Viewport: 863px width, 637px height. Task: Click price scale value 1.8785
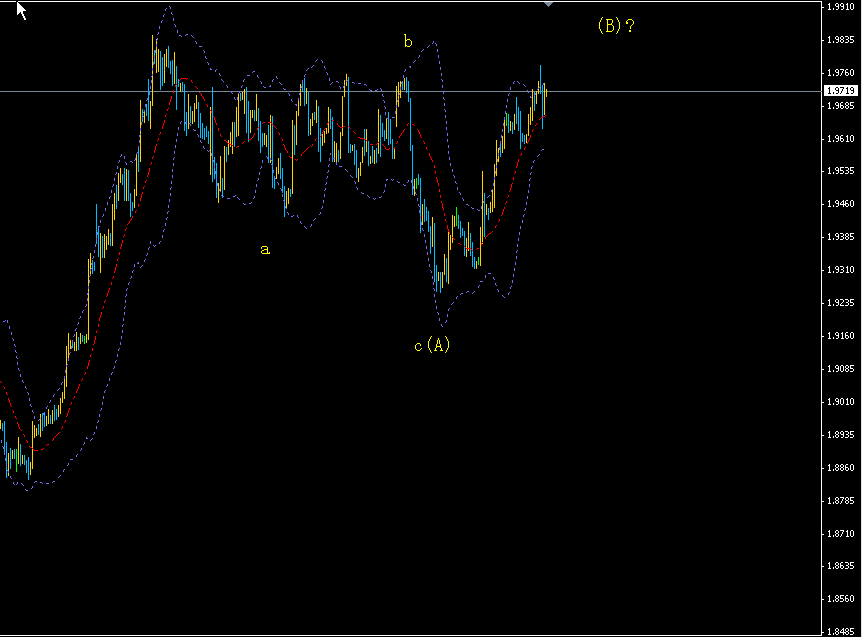(841, 500)
